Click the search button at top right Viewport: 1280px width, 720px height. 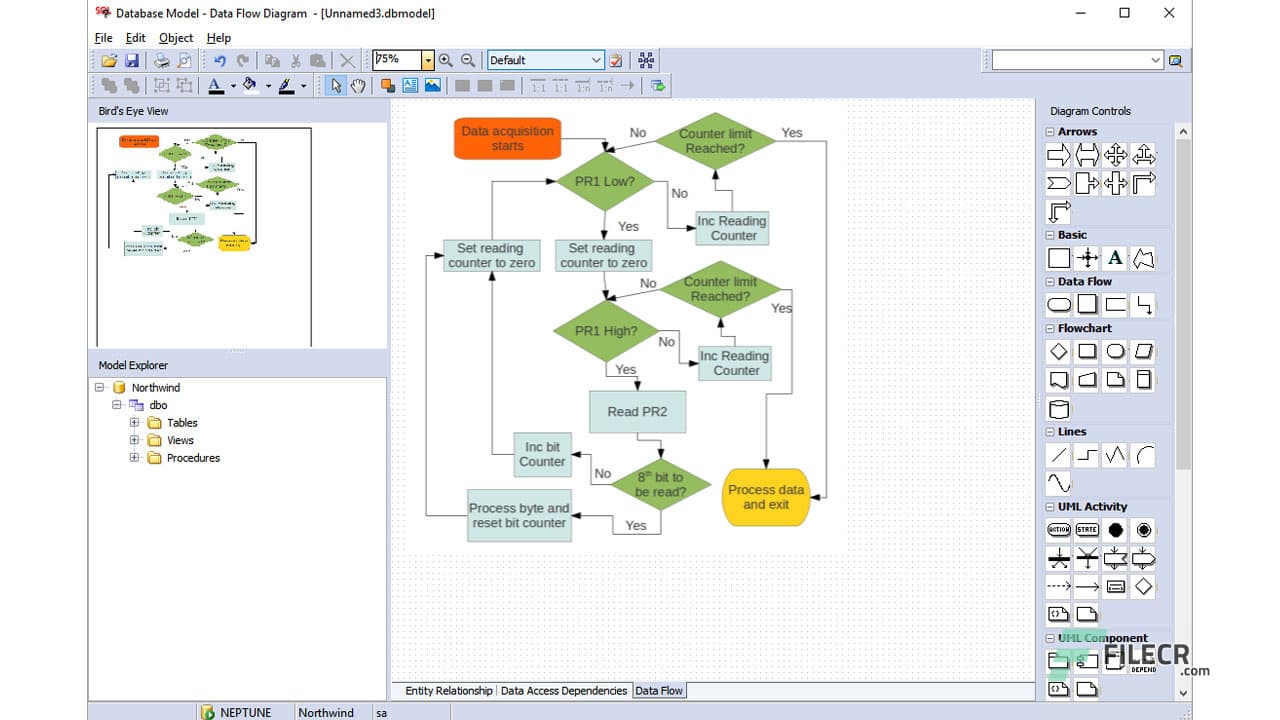pos(1176,60)
